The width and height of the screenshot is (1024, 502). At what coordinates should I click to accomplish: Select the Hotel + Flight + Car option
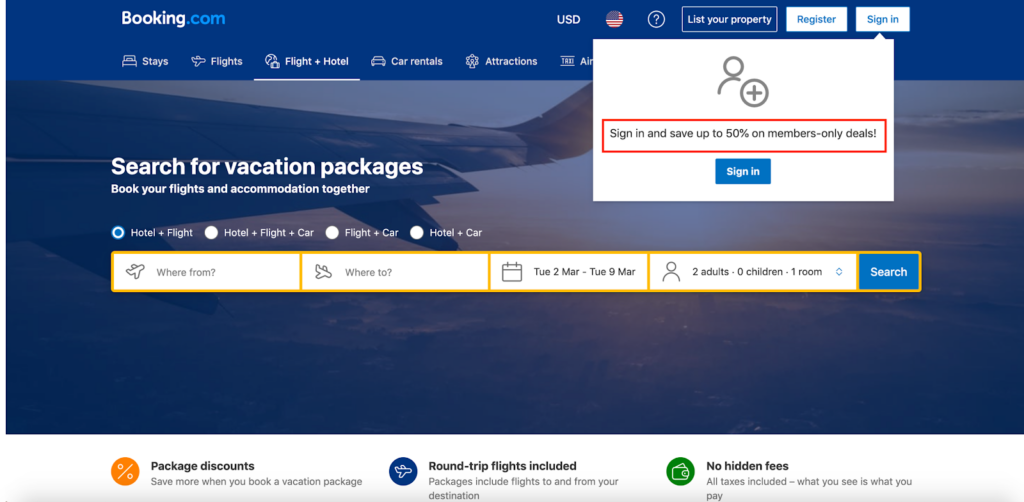[x=211, y=233]
